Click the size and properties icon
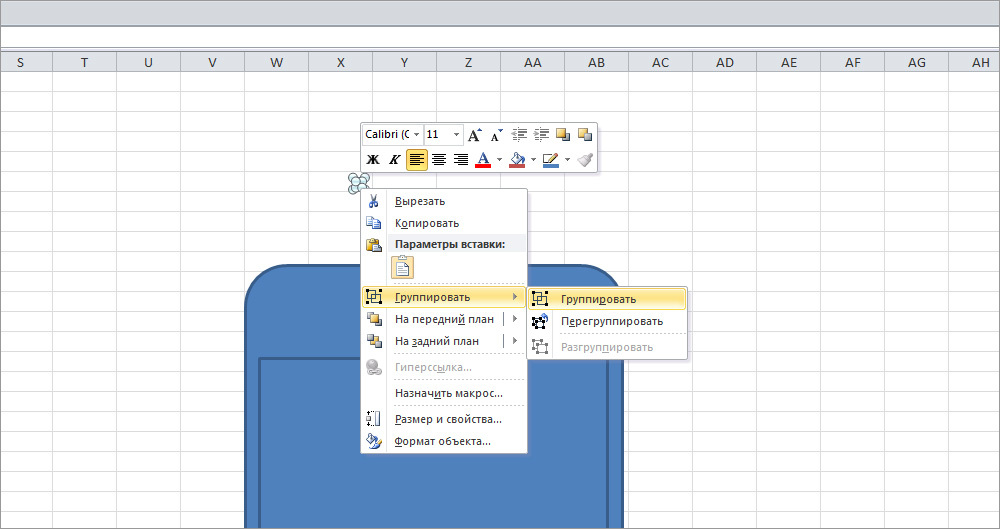The height and width of the screenshot is (529, 1000). [x=374, y=419]
